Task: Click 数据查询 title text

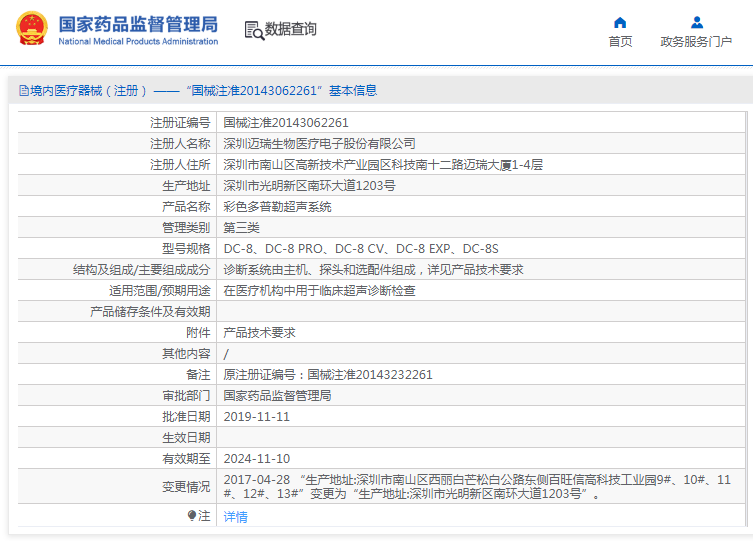Action: click(x=291, y=29)
